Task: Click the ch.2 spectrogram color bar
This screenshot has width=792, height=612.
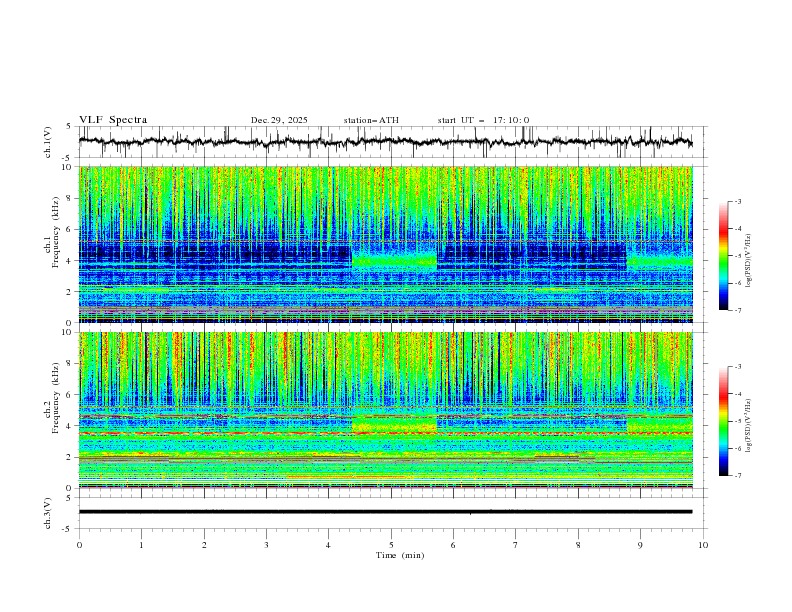Action: pos(723,421)
